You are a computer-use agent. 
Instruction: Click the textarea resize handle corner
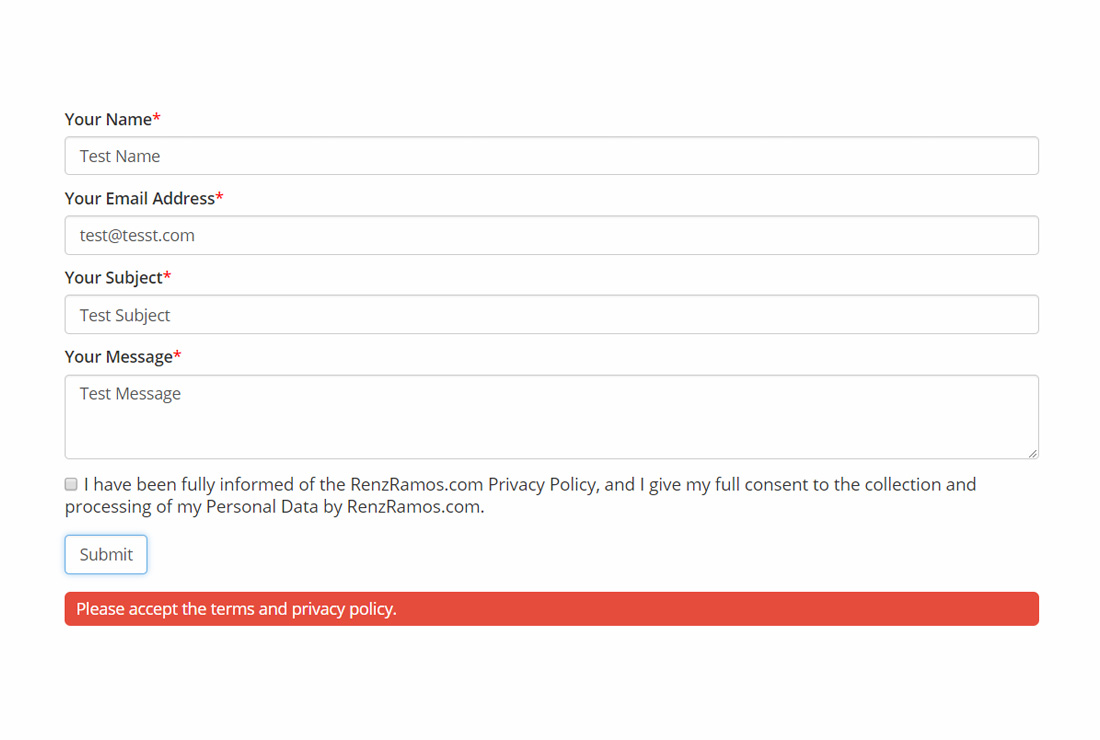coord(1033,454)
